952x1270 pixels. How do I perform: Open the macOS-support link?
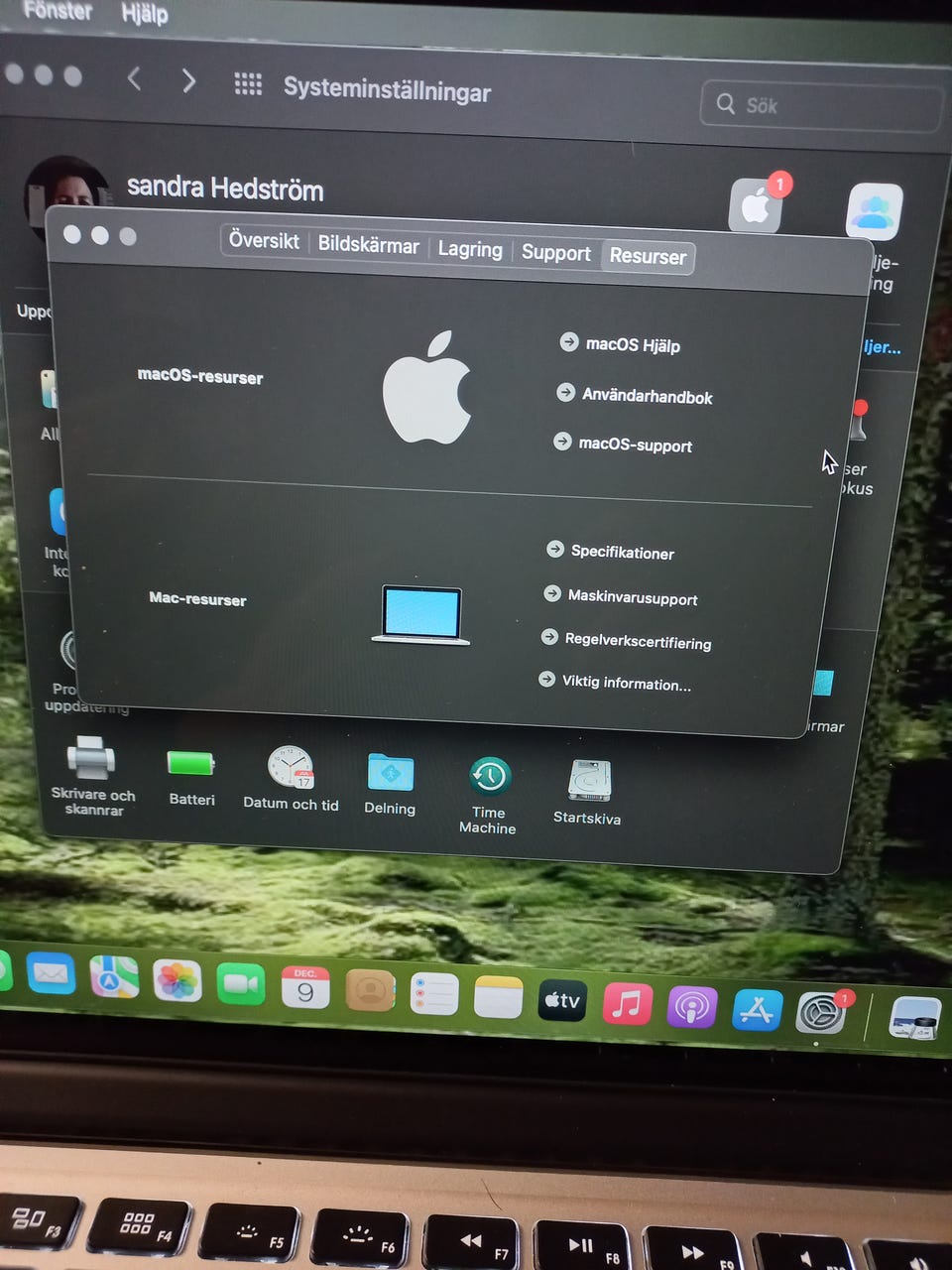[636, 444]
